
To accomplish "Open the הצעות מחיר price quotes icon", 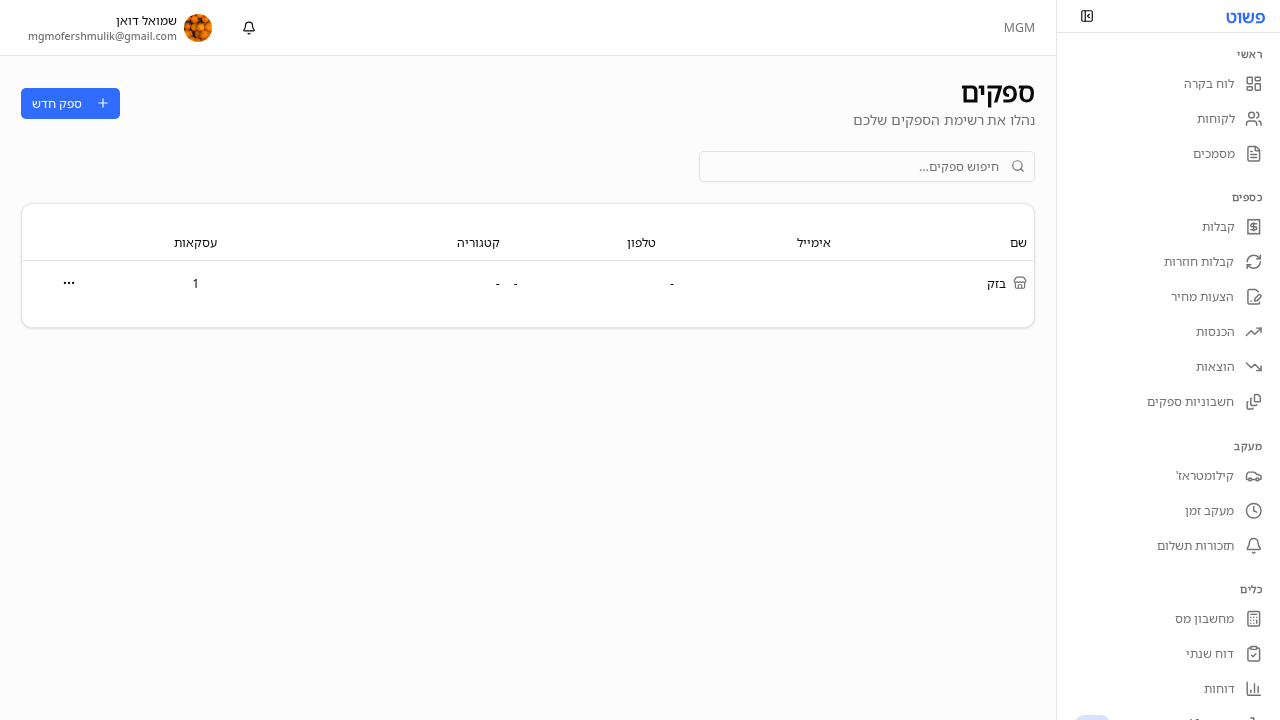I will pyautogui.click(x=1254, y=296).
